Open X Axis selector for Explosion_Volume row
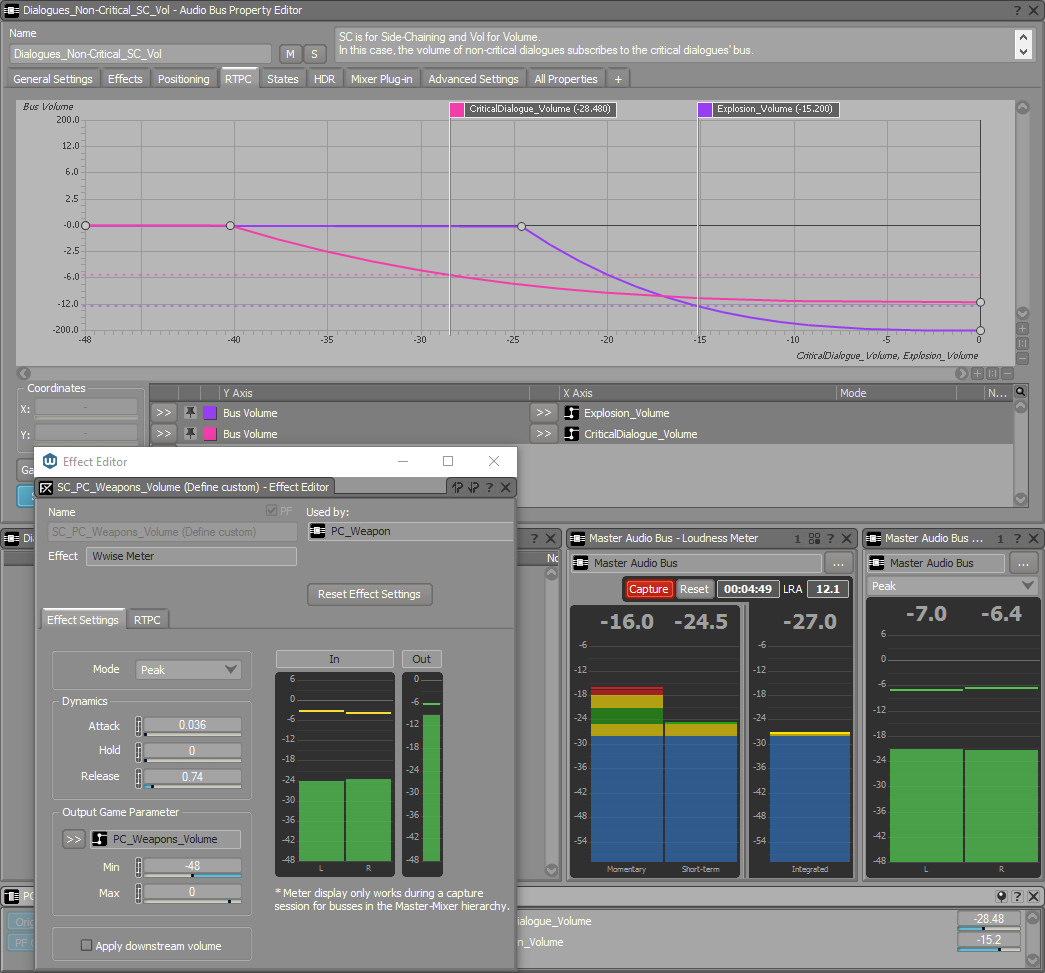The image size is (1045, 973). click(x=544, y=413)
